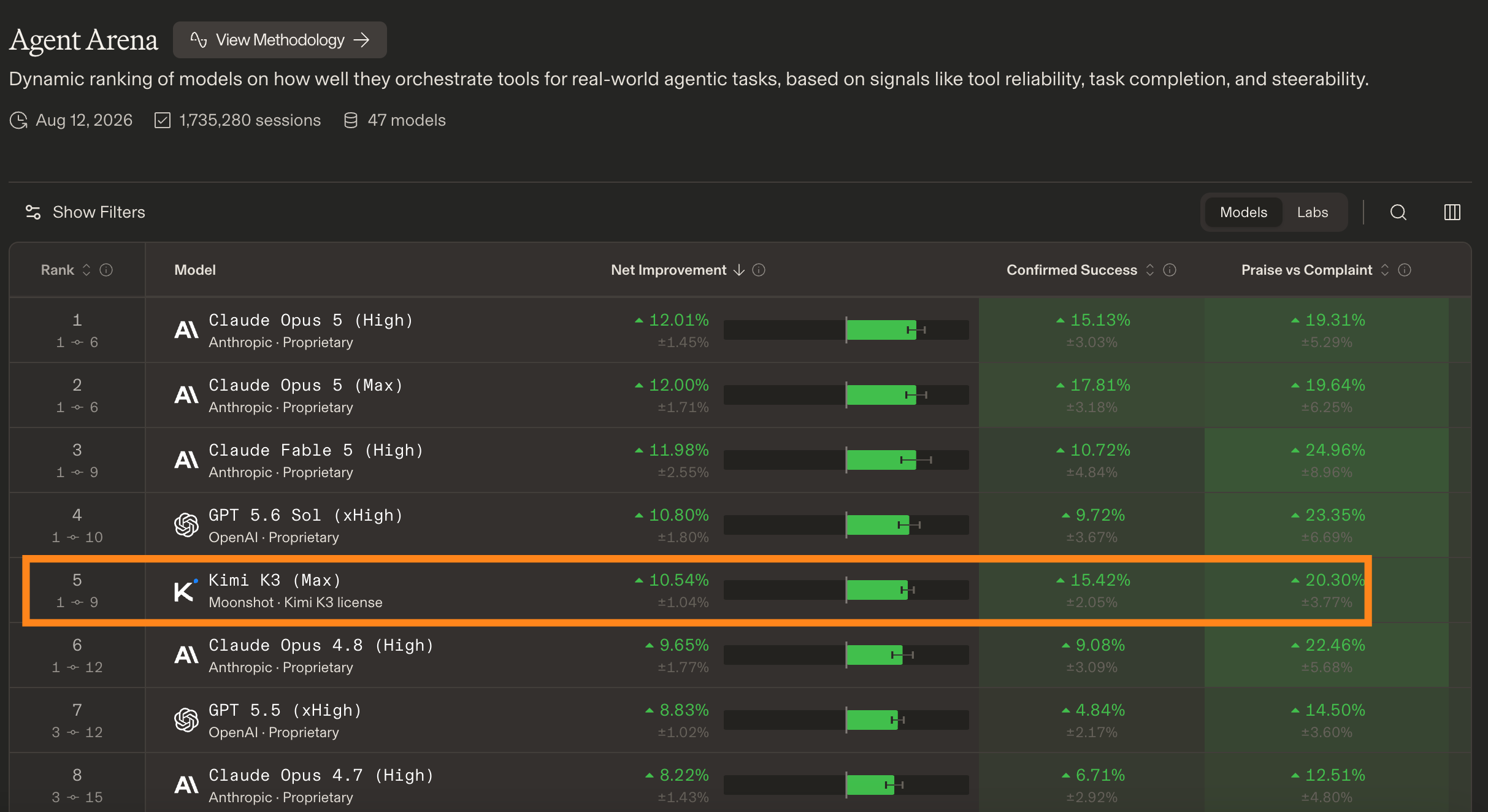Click the OpenAI logo for GPT 5.6 Sol (xHigh)
This screenshot has height=812, width=1488.
pos(186,525)
